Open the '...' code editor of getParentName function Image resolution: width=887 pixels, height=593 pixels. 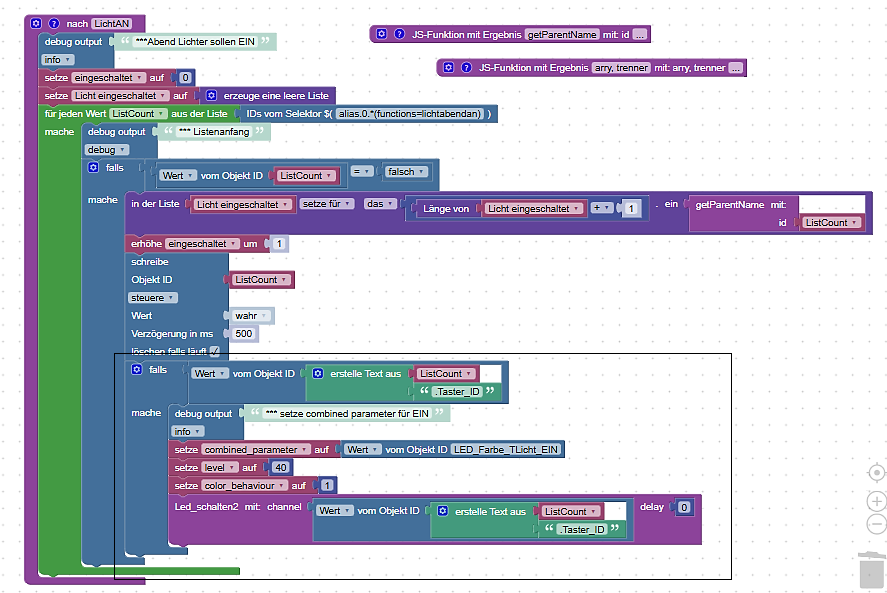pos(639,35)
